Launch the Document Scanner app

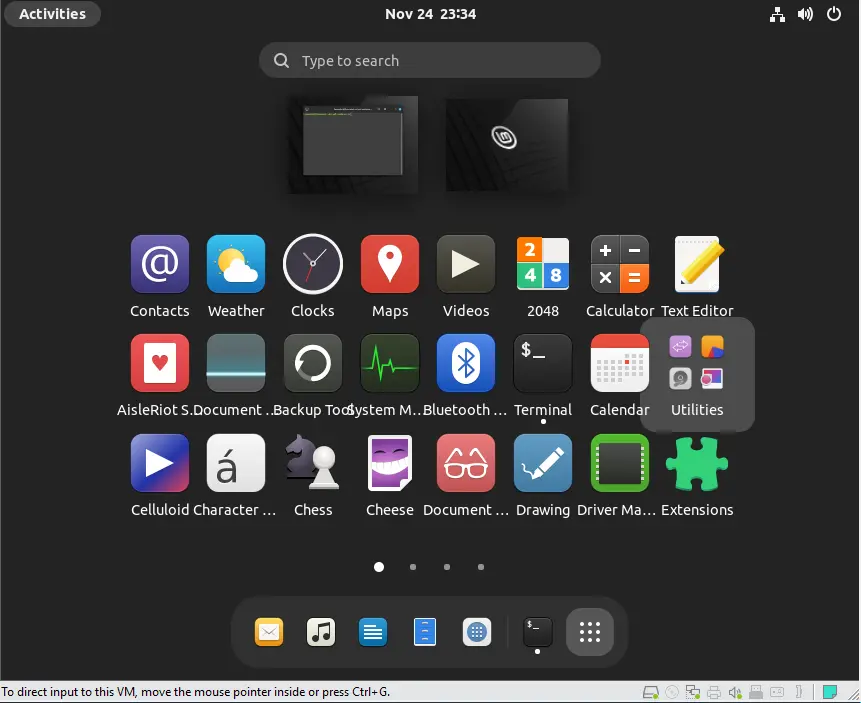[236, 363]
